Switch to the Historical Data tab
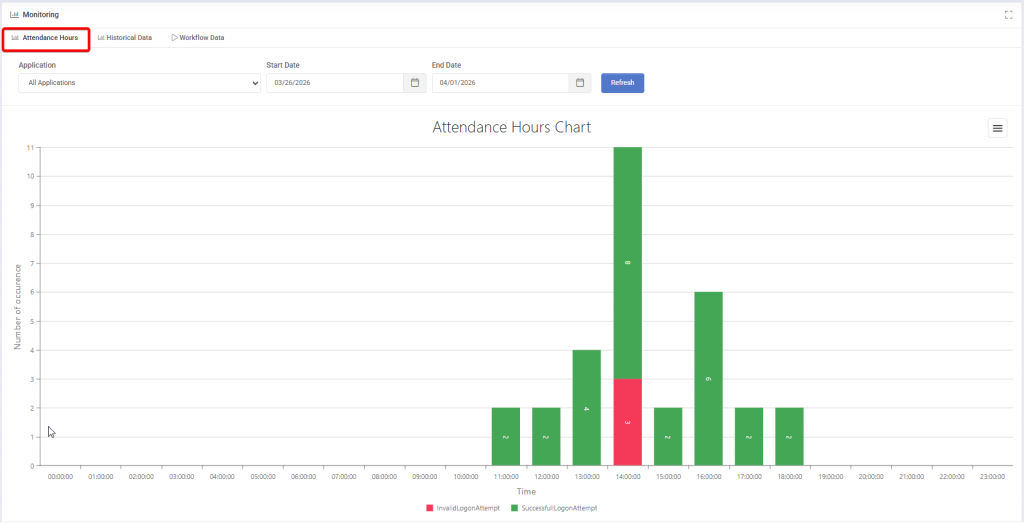 pos(125,38)
